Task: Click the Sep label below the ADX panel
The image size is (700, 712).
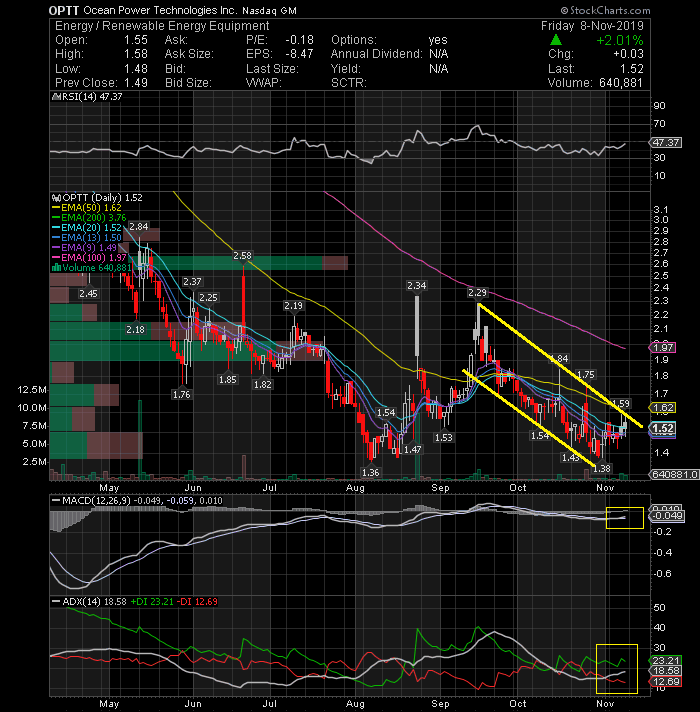Action: pyautogui.click(x=440, y=703)
